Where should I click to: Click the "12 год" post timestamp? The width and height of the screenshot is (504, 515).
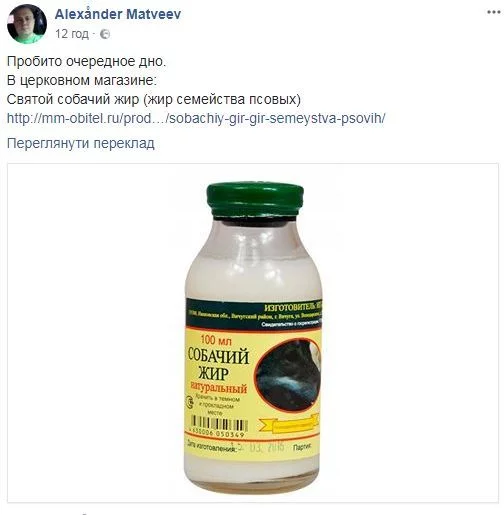pyautogui.click(x=72, y=34)
